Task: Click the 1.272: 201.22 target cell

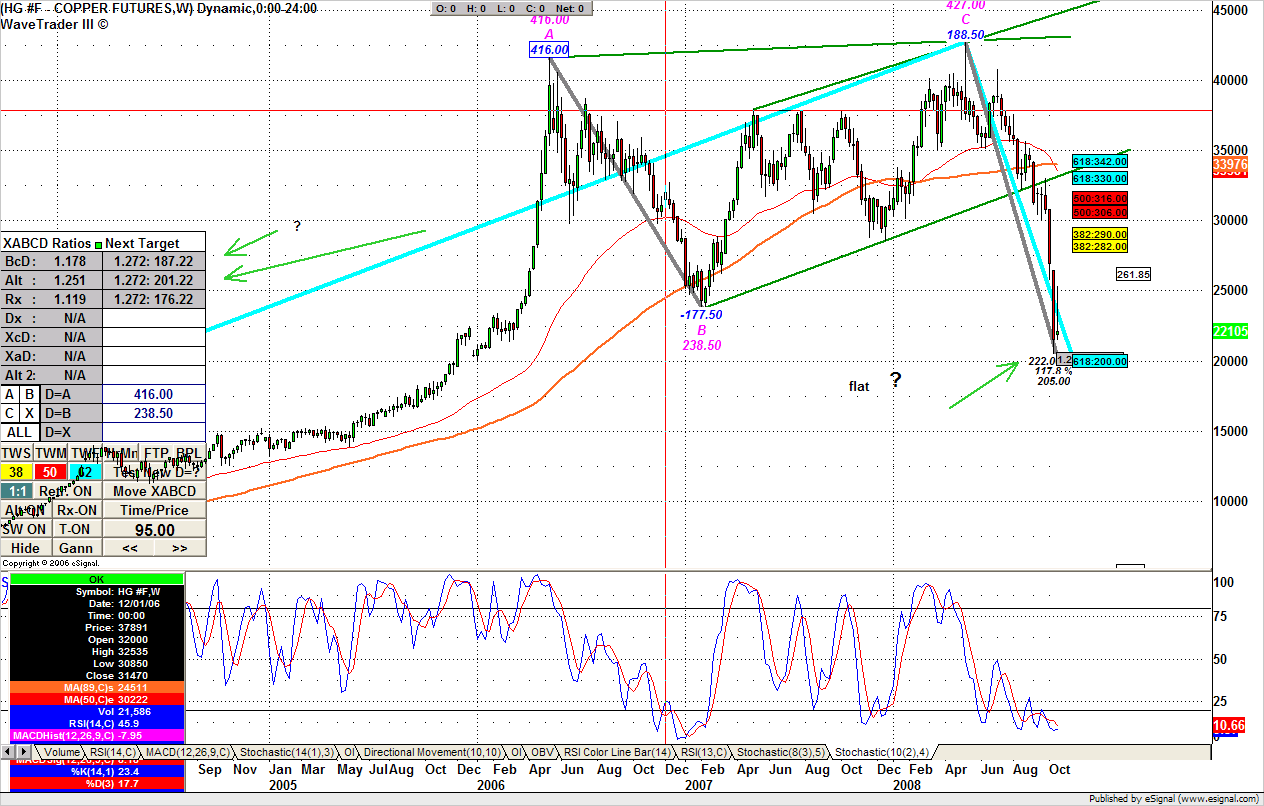Action: 154,280
